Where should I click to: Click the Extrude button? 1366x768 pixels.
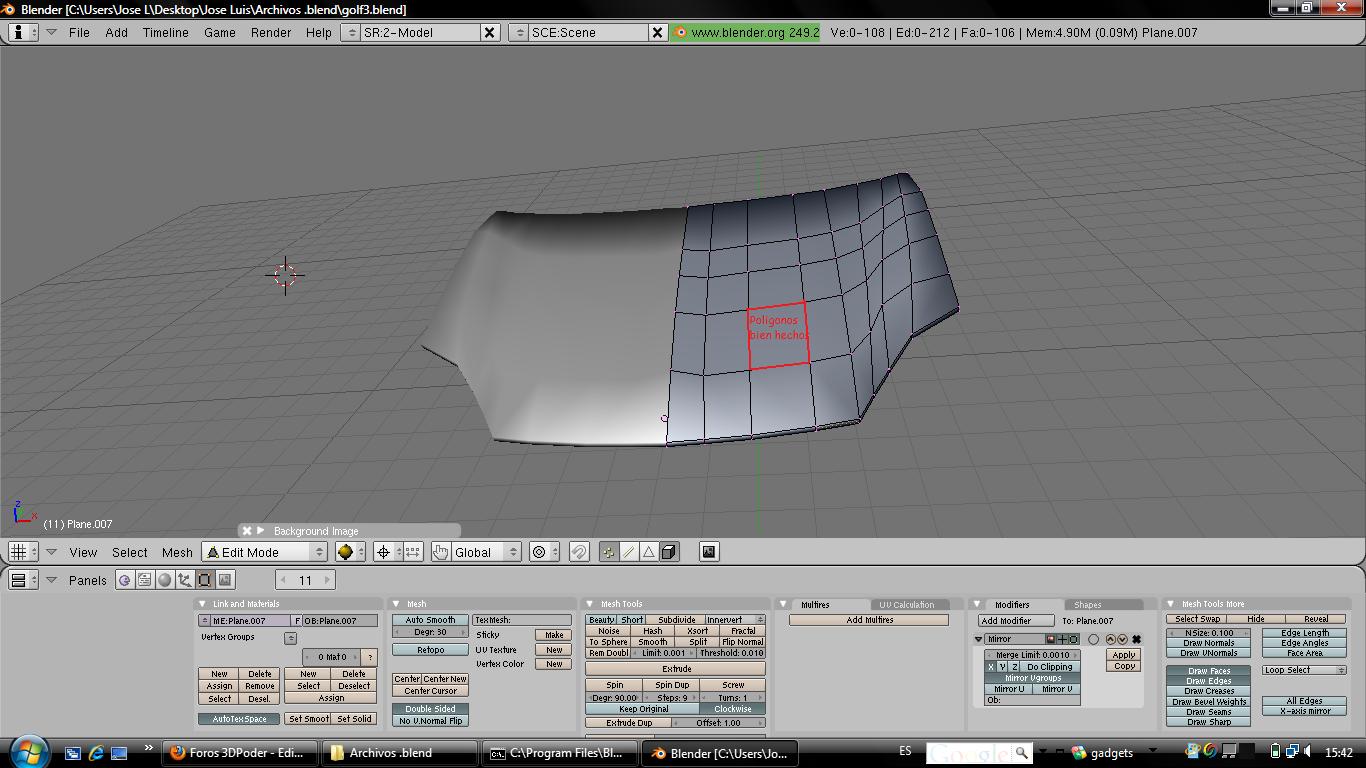coord(676,669)
